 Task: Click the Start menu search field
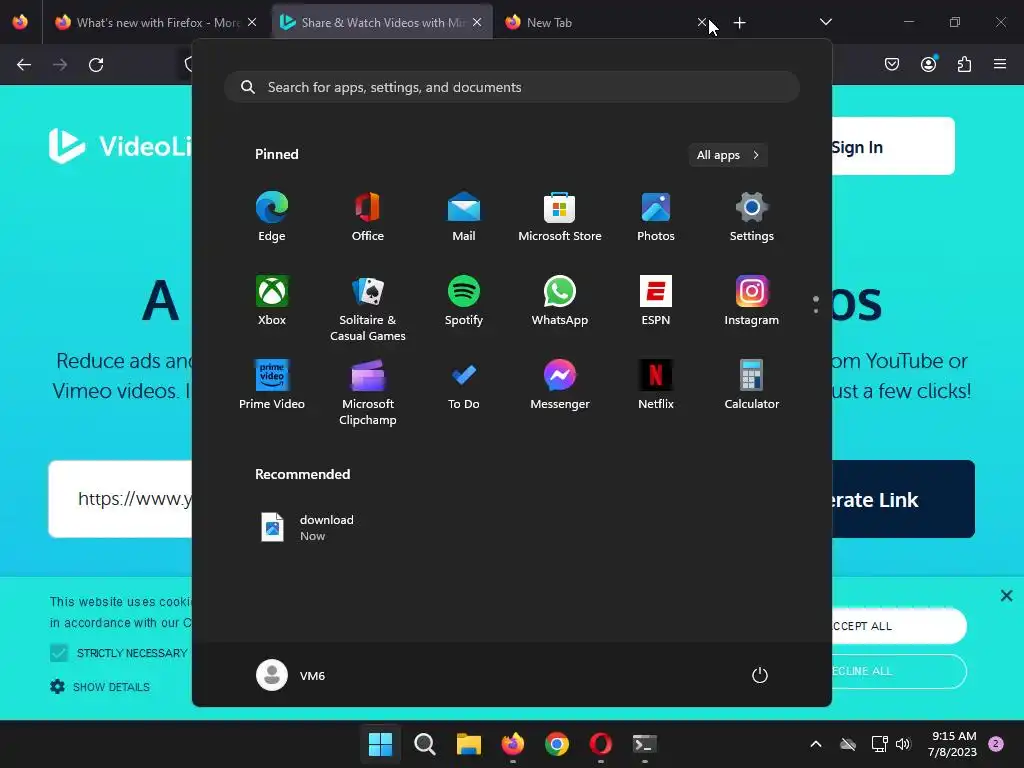coord(512,87)
